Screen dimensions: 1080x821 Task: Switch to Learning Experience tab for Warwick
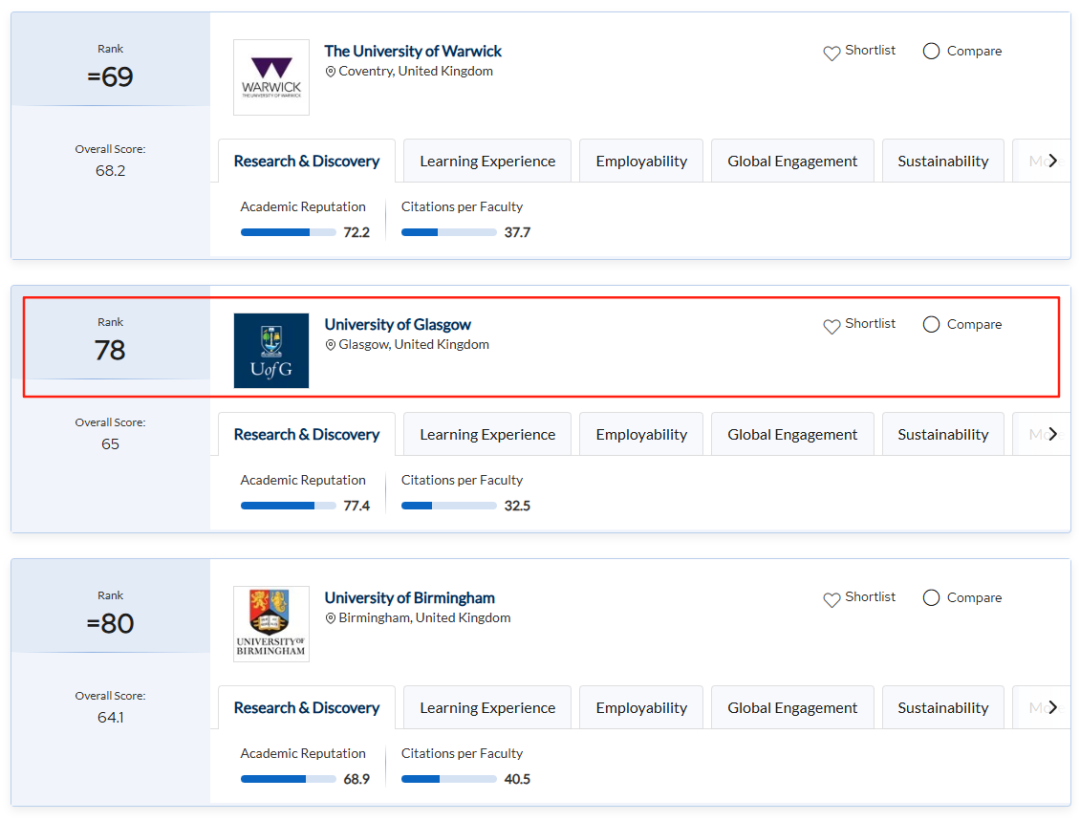[x=488, y=161]
